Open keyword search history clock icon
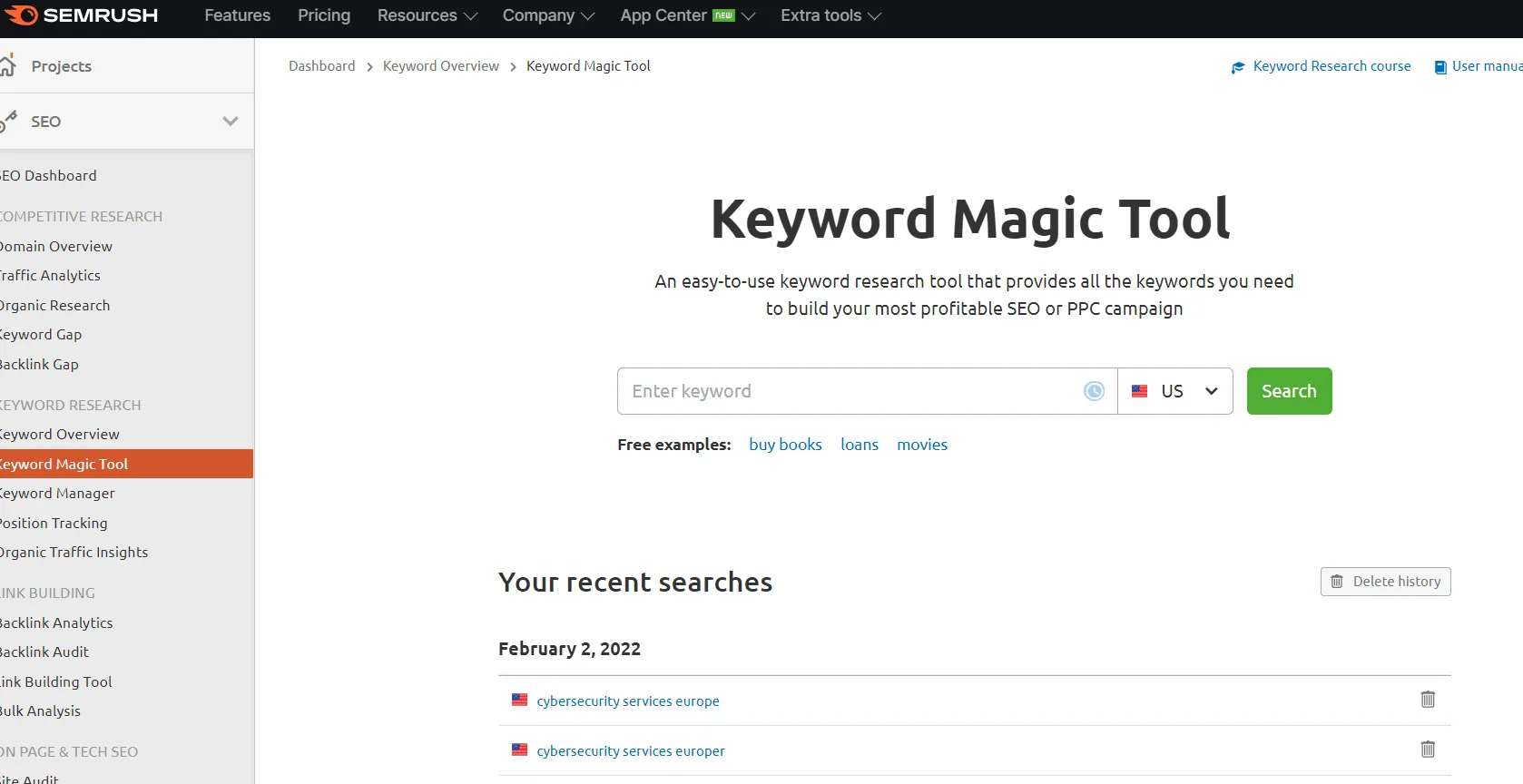 [1094, 391]
